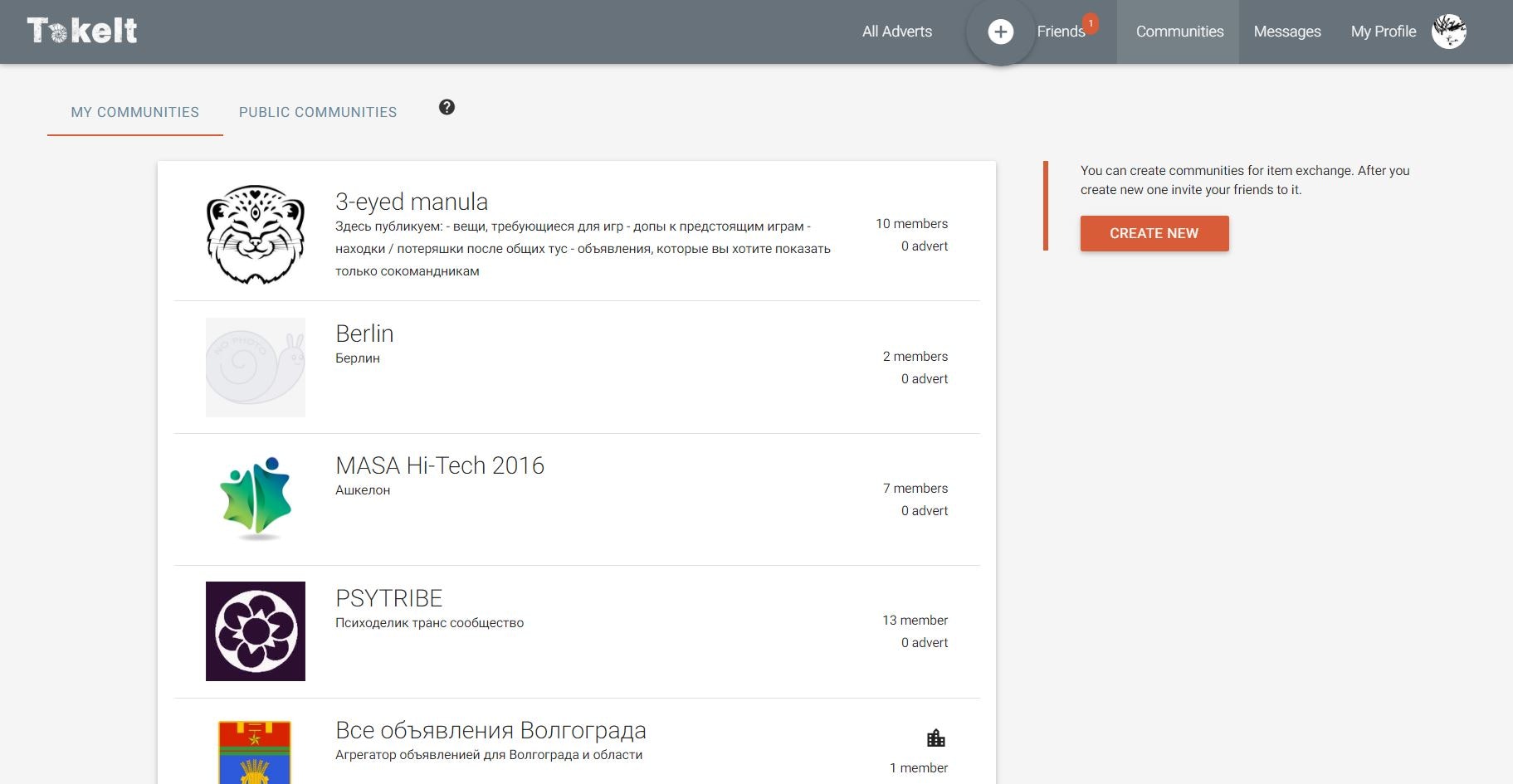Click the 1 member count for Волгограда
1513x784 pixels.
pyautogui.click(x=919, y=767)
